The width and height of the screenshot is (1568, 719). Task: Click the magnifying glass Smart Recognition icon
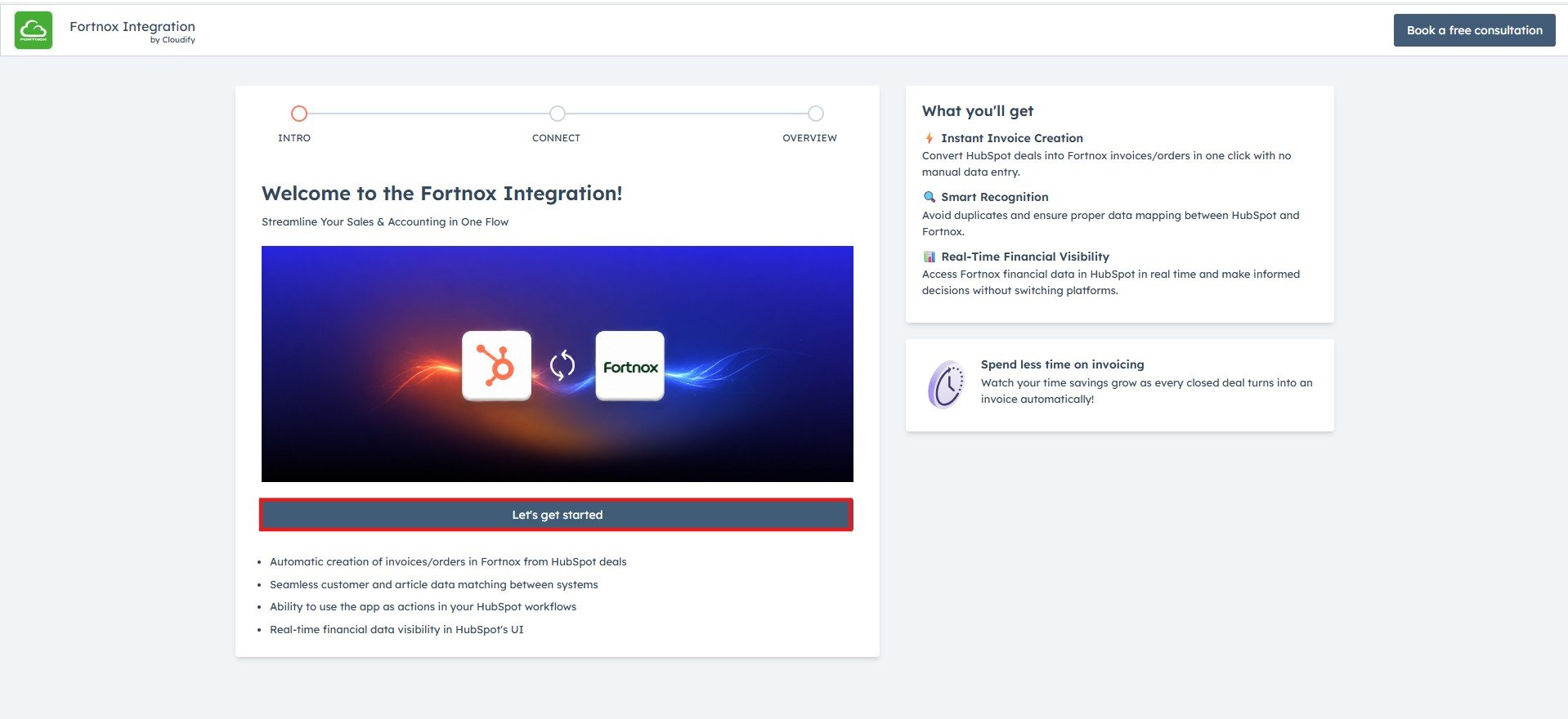pos(929,197)
